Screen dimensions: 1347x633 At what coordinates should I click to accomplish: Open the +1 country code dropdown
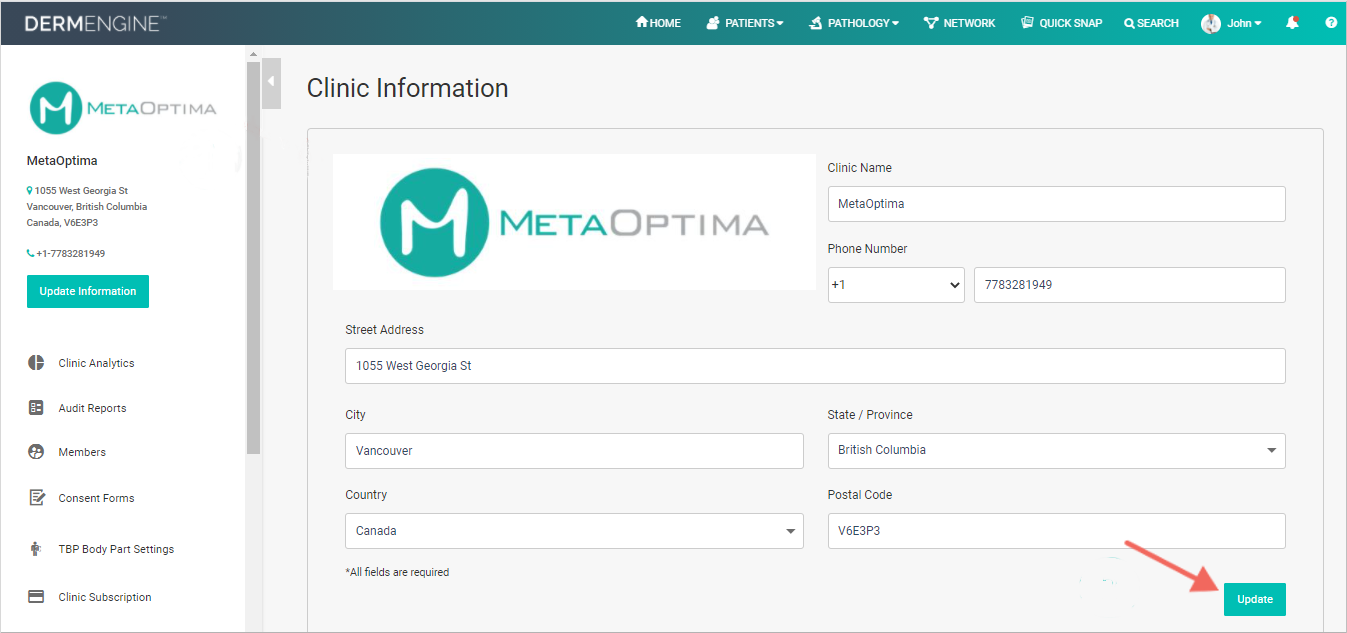[896, 285]
